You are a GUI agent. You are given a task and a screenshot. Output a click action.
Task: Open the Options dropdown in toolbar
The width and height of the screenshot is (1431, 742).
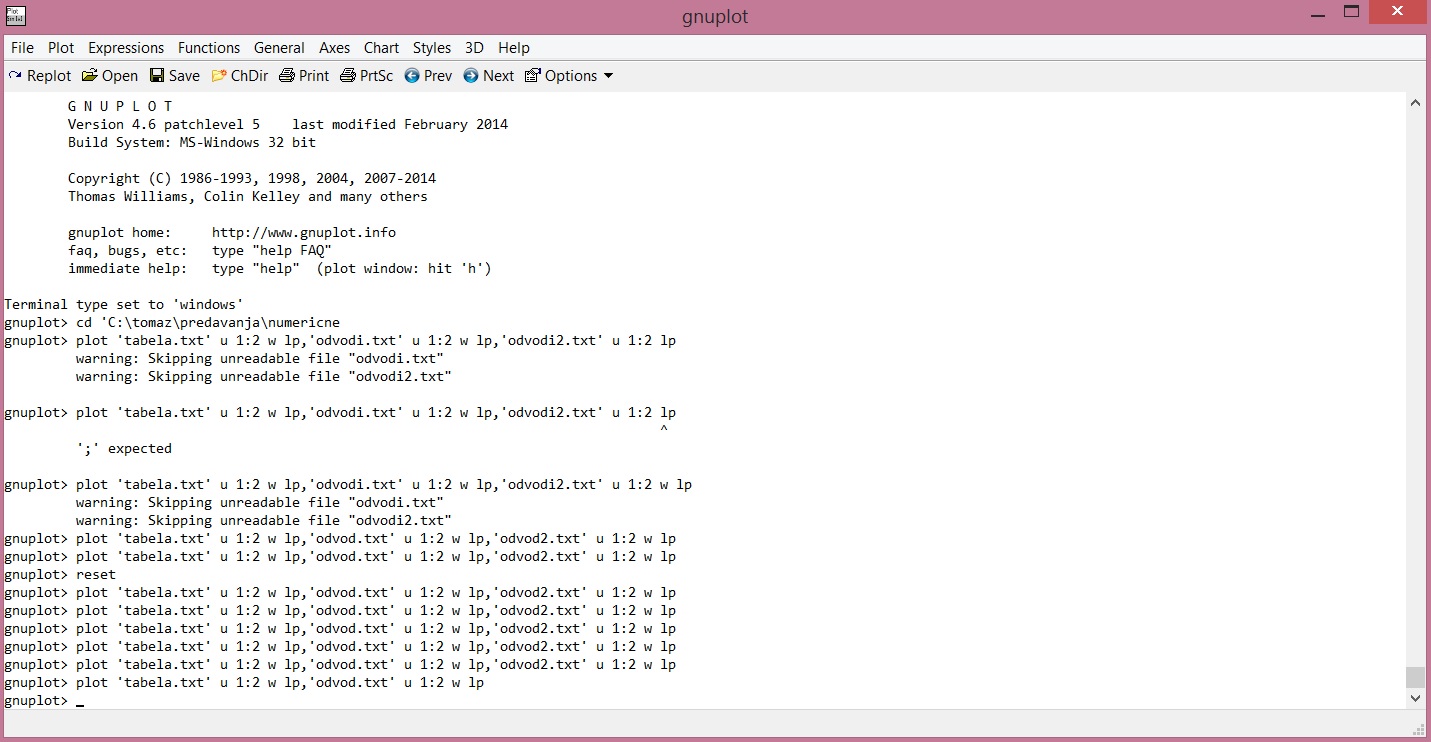569,76
